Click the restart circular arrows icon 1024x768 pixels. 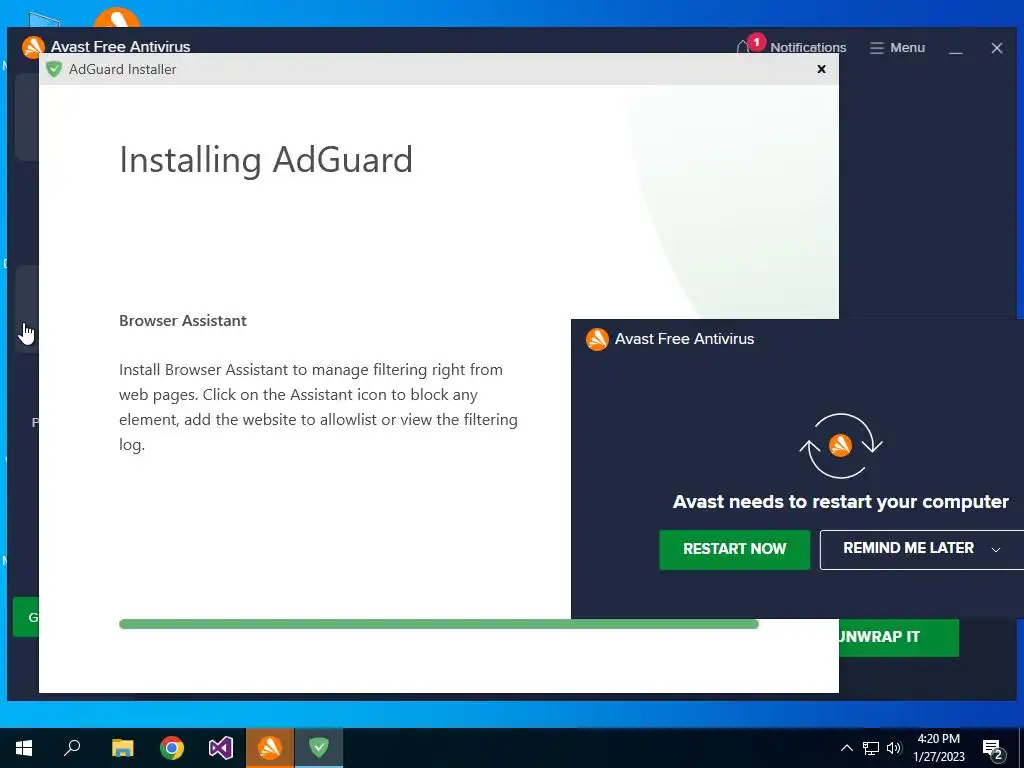840,446
